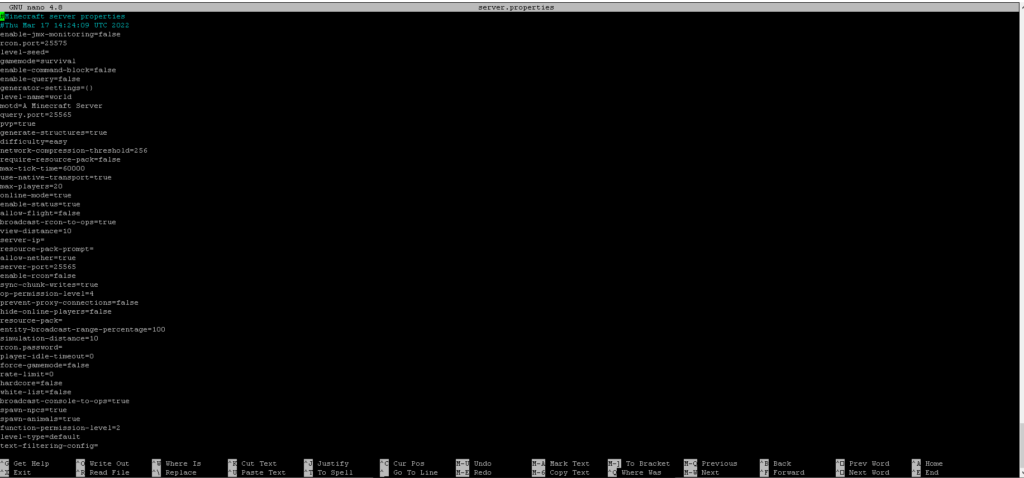Click the enable-status=true line
1024x478 pixels.
click(40, 204)
